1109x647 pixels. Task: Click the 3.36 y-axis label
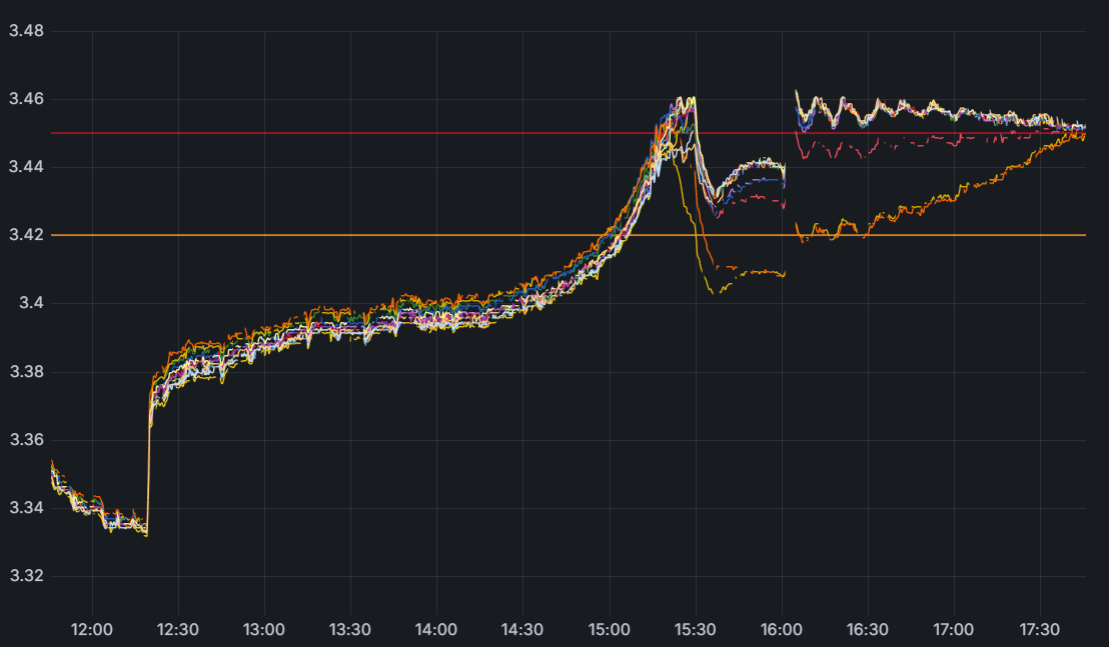click(26, 440)
